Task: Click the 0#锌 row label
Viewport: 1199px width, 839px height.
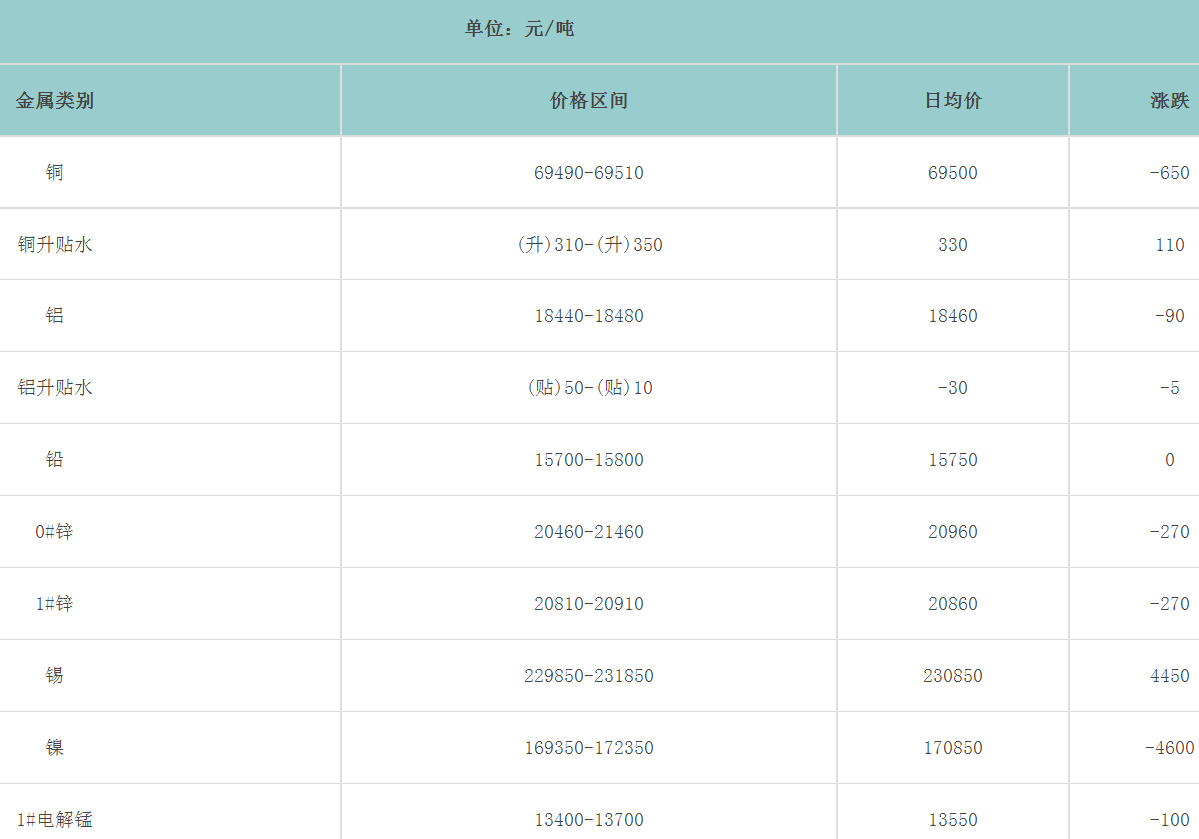Action: click(55, 532)
